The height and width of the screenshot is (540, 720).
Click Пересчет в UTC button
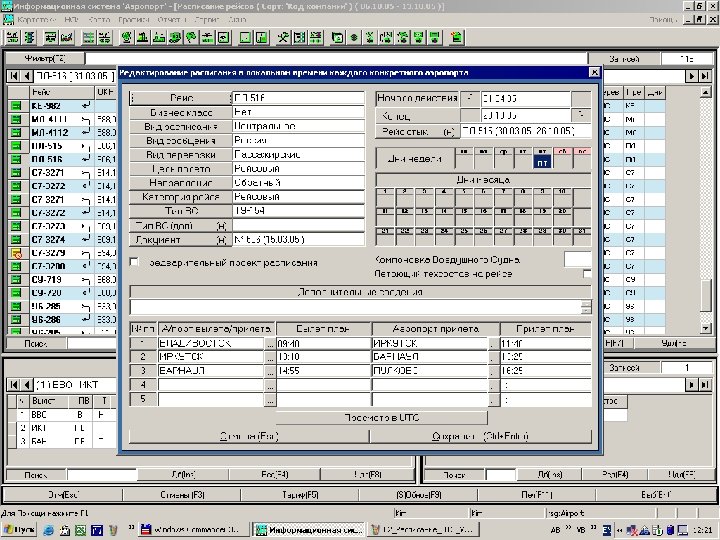[382, 418]
